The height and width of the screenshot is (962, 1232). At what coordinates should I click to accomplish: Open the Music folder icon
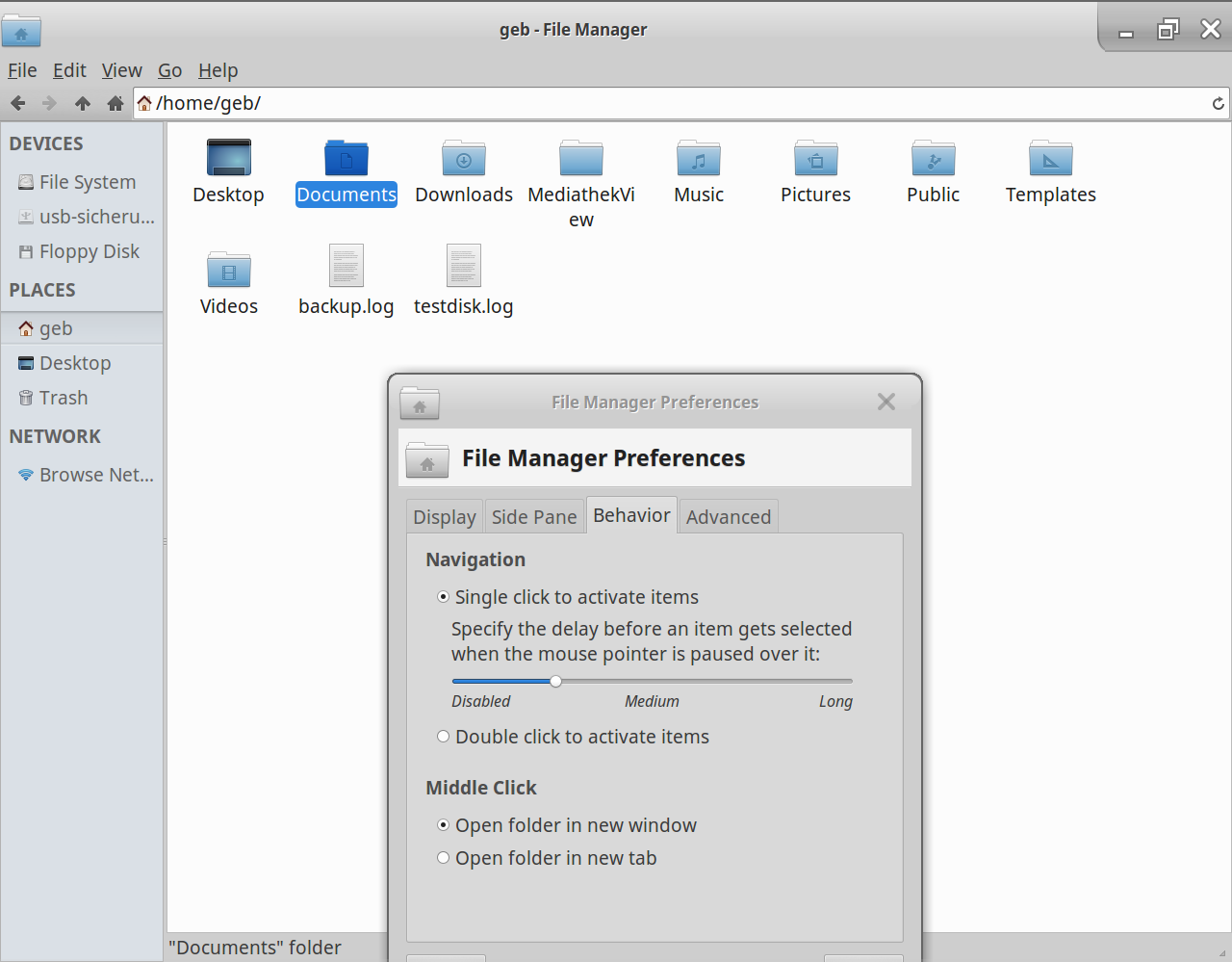point(698,159)
